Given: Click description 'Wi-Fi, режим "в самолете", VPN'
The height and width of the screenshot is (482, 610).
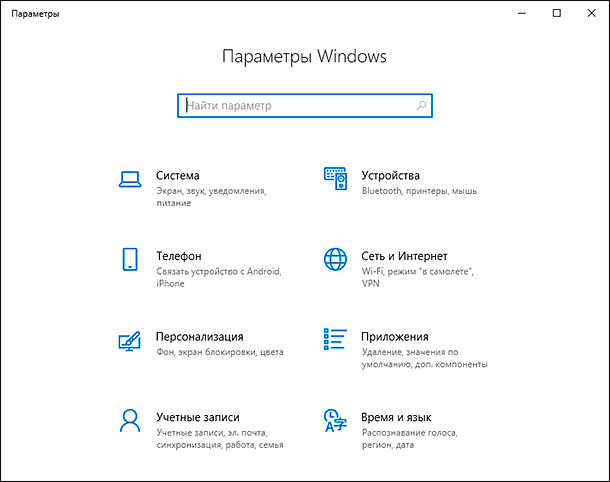Looking at the screenshot, I should coord(418,277).
